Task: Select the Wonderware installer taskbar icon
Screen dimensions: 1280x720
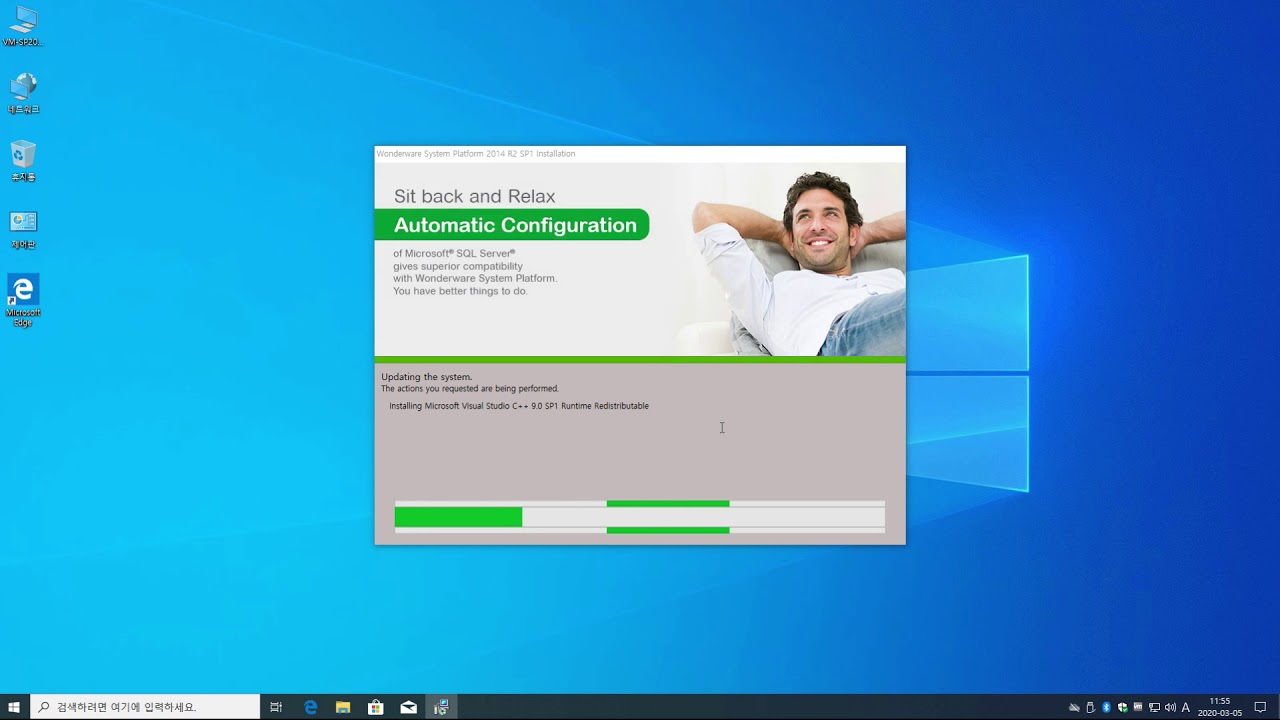Action: coord(441,707)
